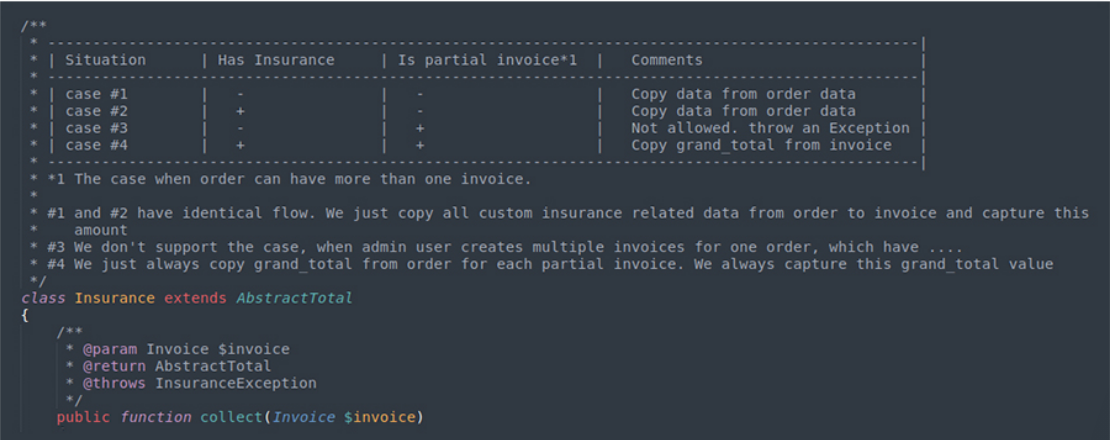Image resolution: width=1110 pixels, height=440 pixels.
Task: Click the Comments column header
Action: click(666, 60)
